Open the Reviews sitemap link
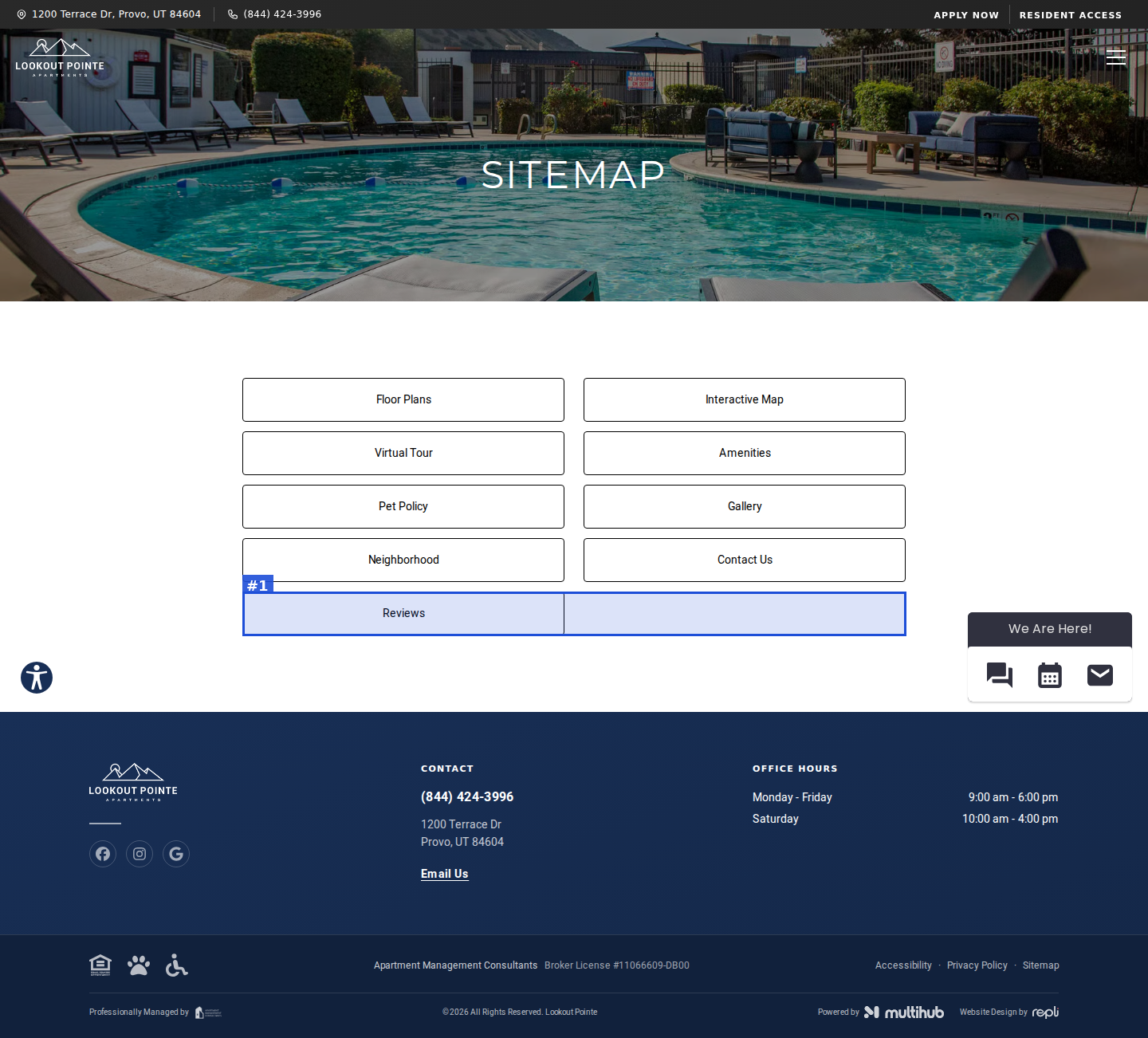The image size is (1148, 1038). pos(403,613)
